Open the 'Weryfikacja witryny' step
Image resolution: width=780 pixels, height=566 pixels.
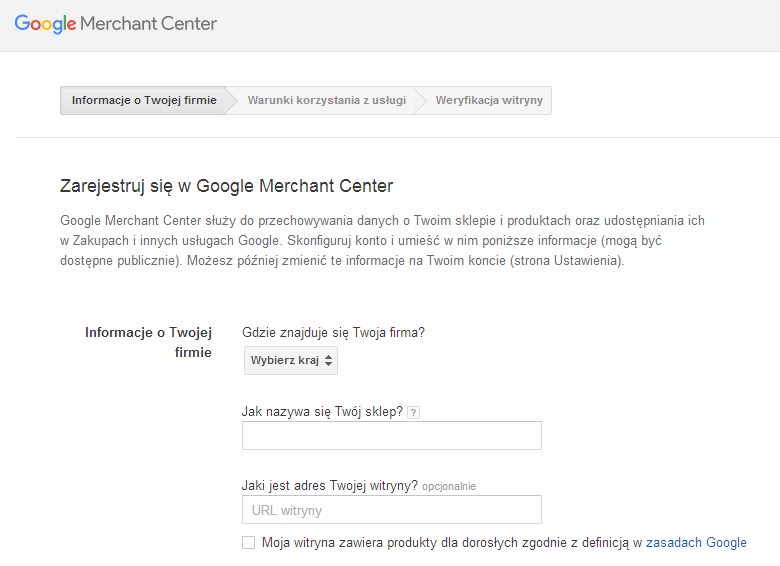pyautogui.click(x=489, y=101)
